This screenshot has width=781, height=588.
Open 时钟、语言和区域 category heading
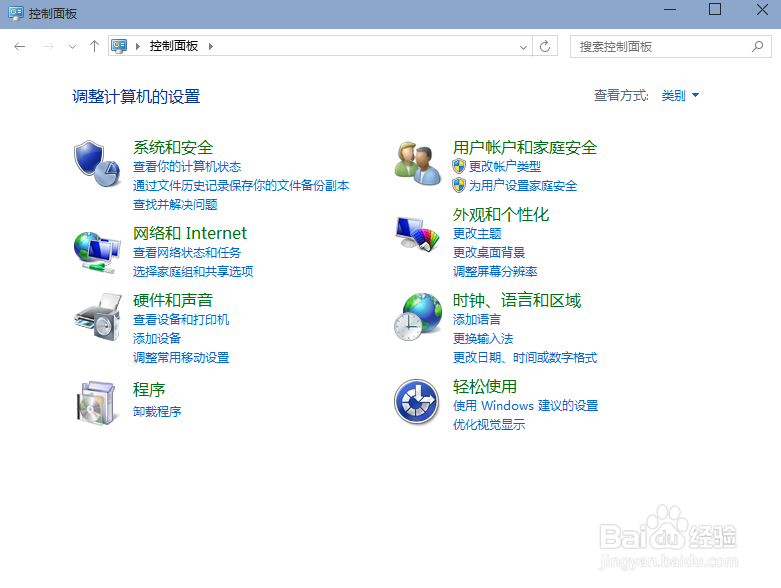pyautogui.click(x=517, y=300)
